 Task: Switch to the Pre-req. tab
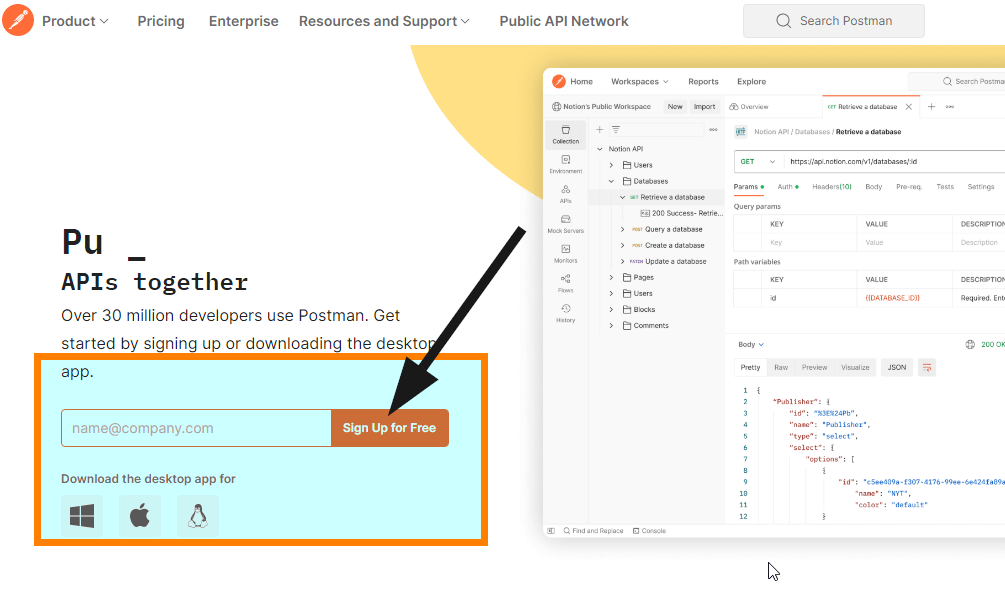(909, 186)
